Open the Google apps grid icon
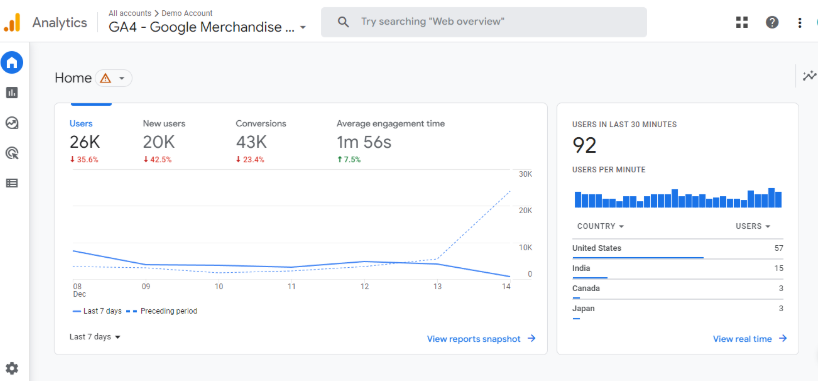Image resolution: width=825 pixels, height=381 pixels. pyautogui.click(x=742, y=22)
